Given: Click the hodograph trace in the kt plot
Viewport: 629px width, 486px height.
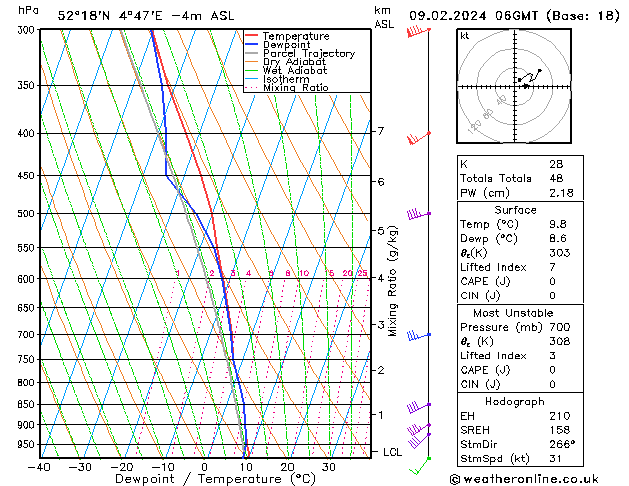Looking at the screenshot, I should coord(529,78).
